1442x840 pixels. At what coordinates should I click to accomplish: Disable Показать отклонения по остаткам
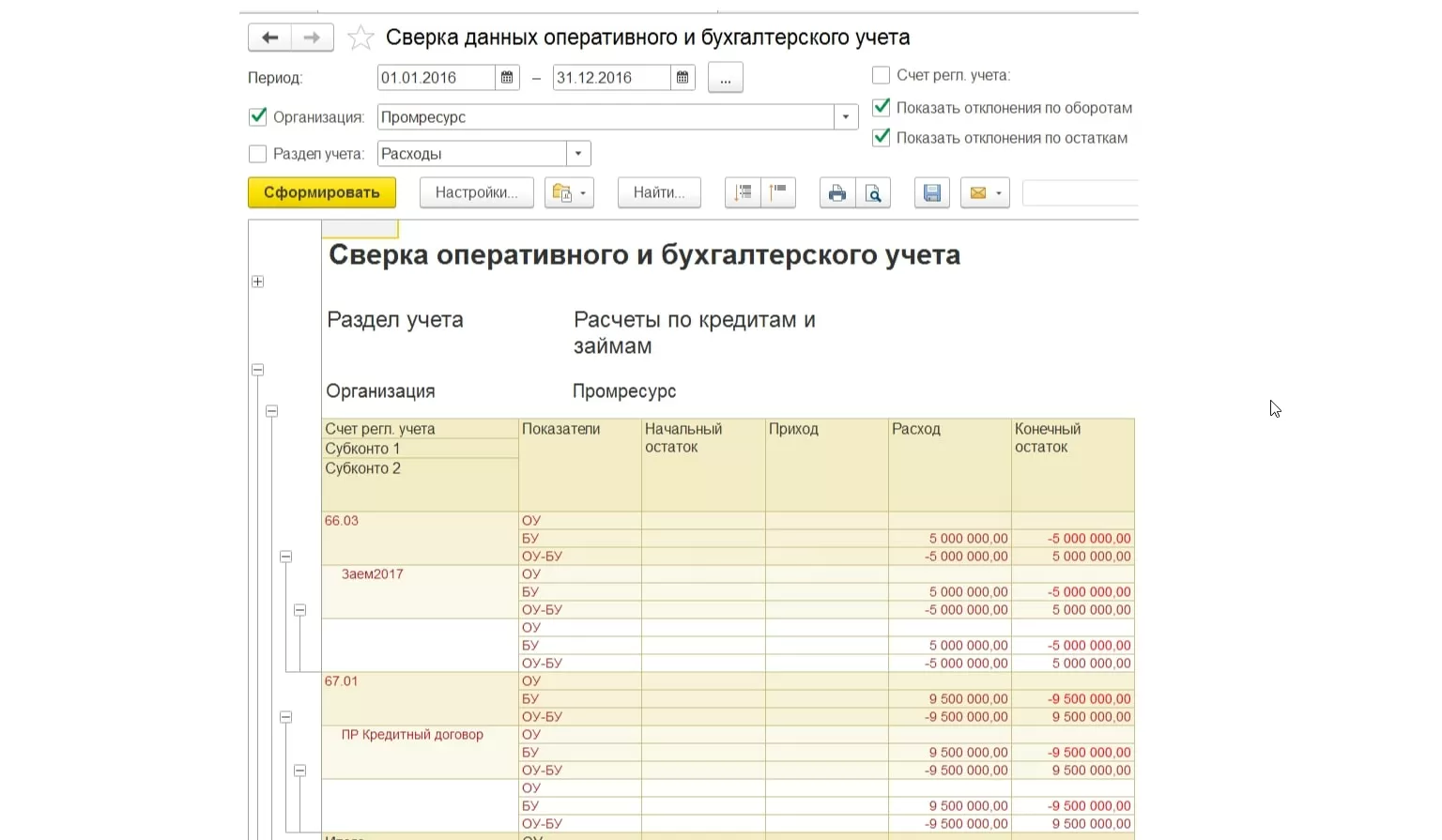881,138
